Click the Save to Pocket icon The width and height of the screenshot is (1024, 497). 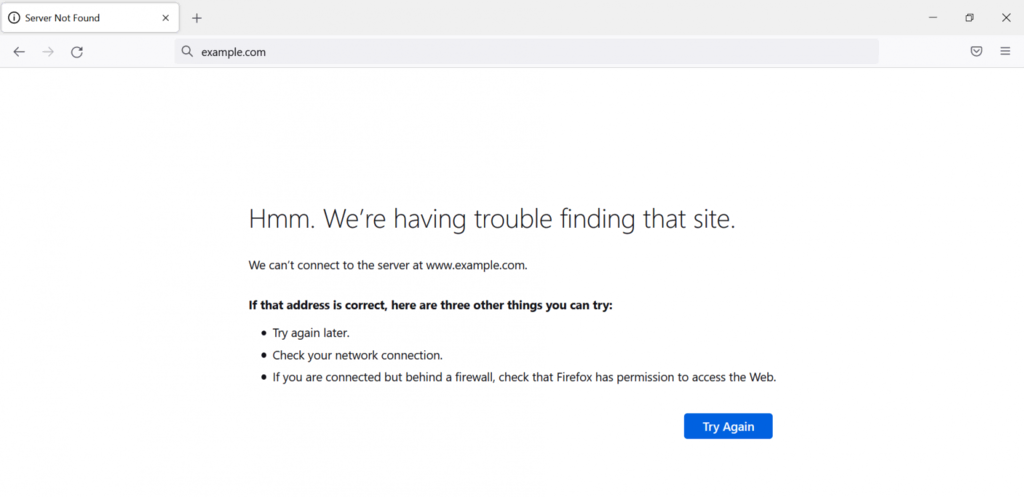[976, 52]
